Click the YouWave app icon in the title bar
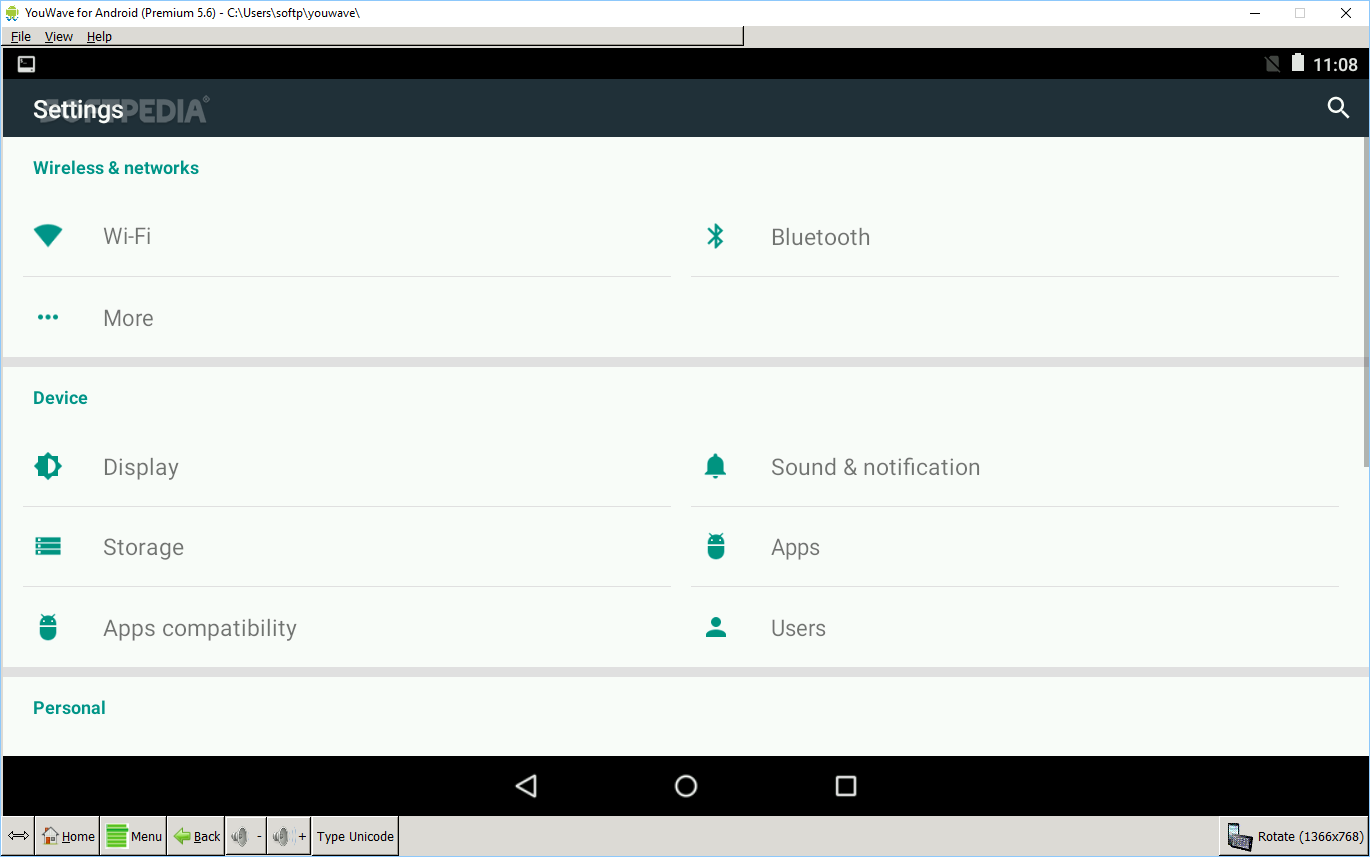Screen dimensions: 1370x857 click(x=12, y=12)
